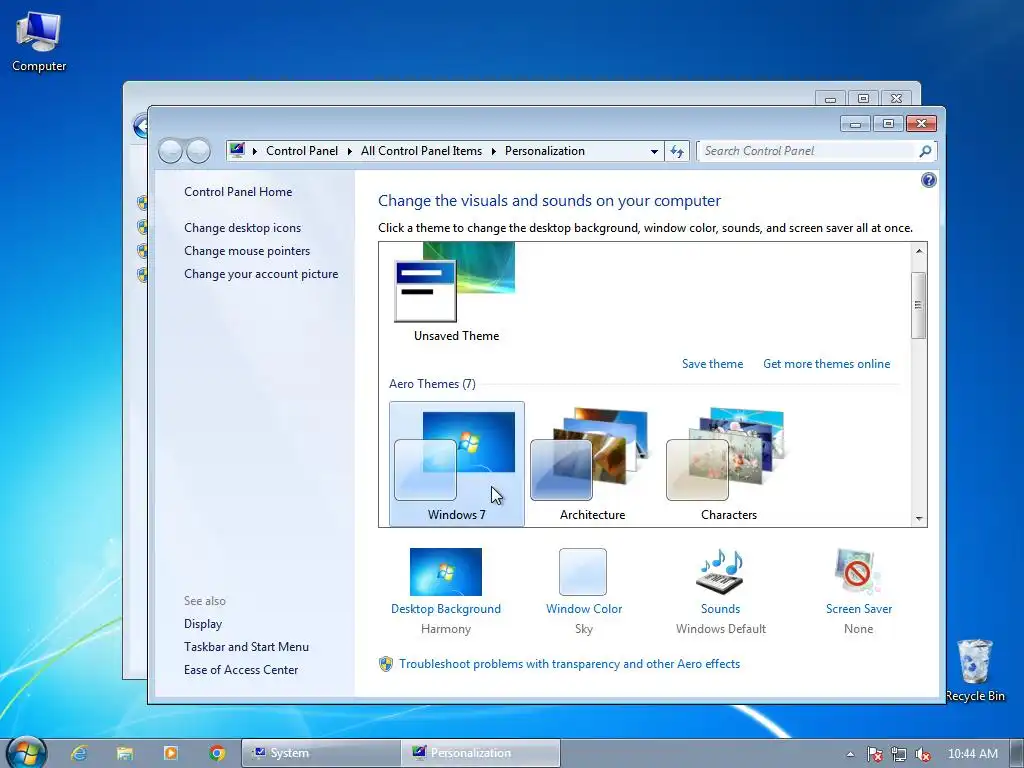This screenshot has width=1024, height=768.
Task: Show hidden tray icons arrow
Action: (850, 754)
